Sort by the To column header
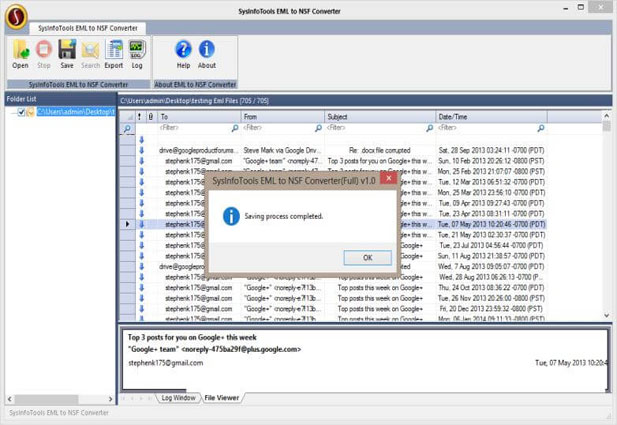The image size is (617, 425). pyautogui.click(x=199, y=117)
